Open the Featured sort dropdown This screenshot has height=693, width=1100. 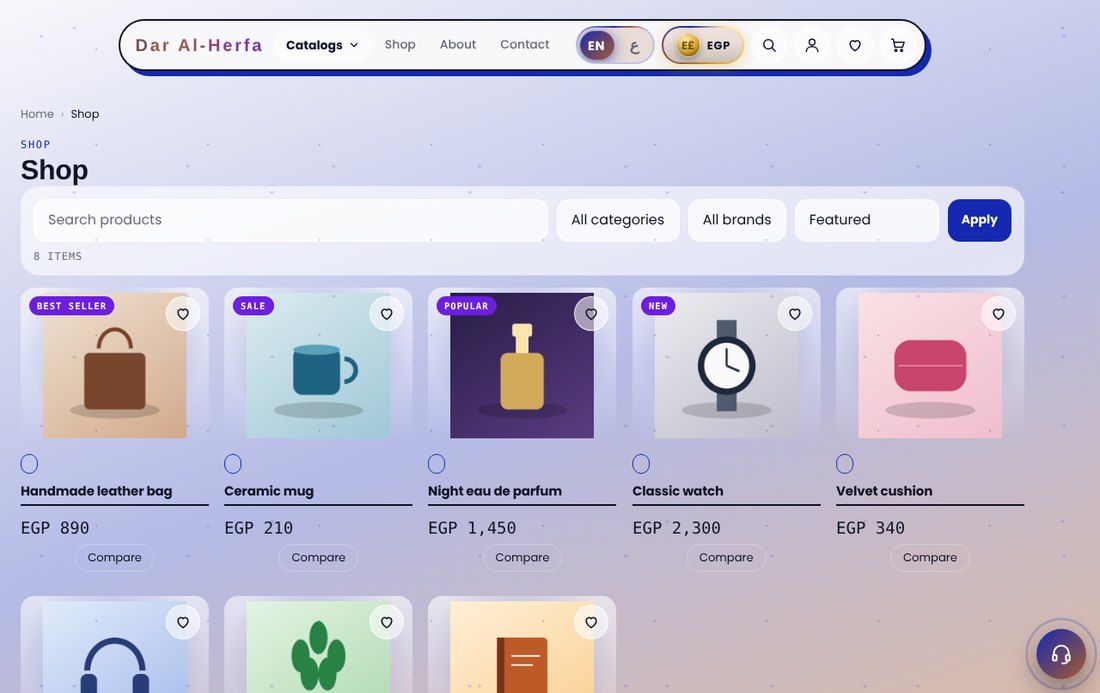click(x=866, y=220)
